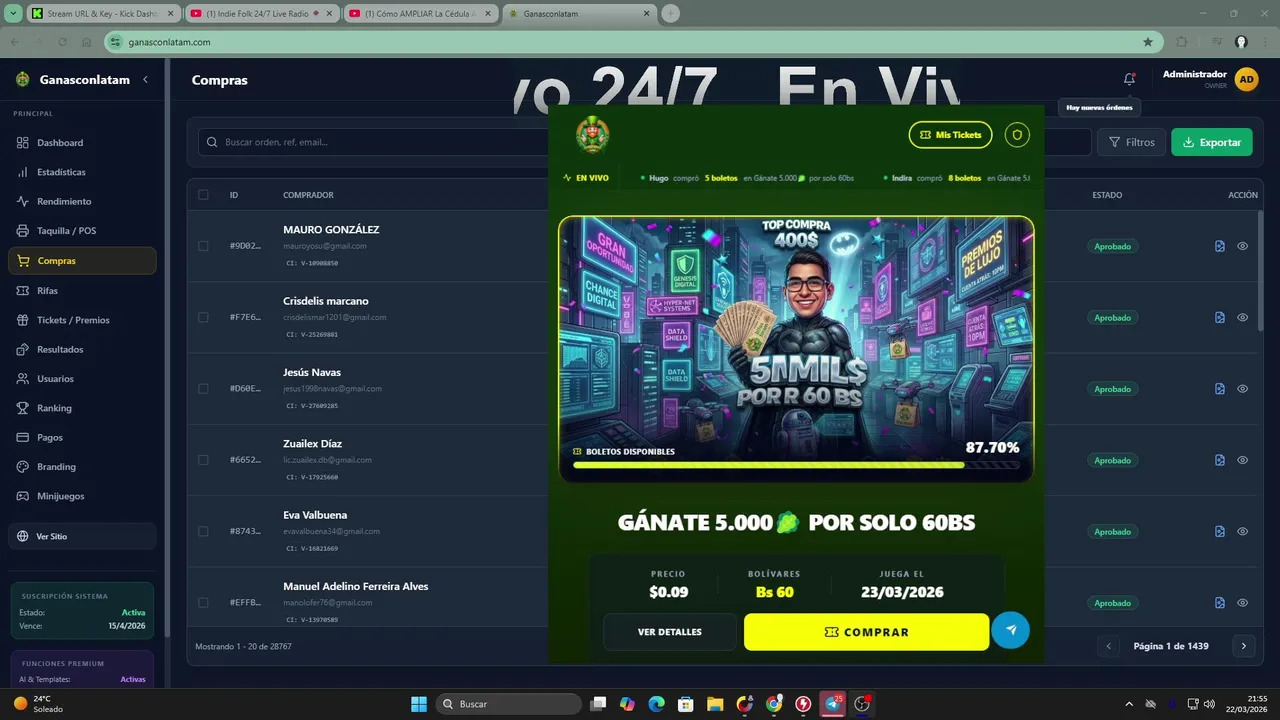The image size is (1280, 720).
Task: Check the Jesús Navas row checkbox
Action: click(x=203, y=388)
